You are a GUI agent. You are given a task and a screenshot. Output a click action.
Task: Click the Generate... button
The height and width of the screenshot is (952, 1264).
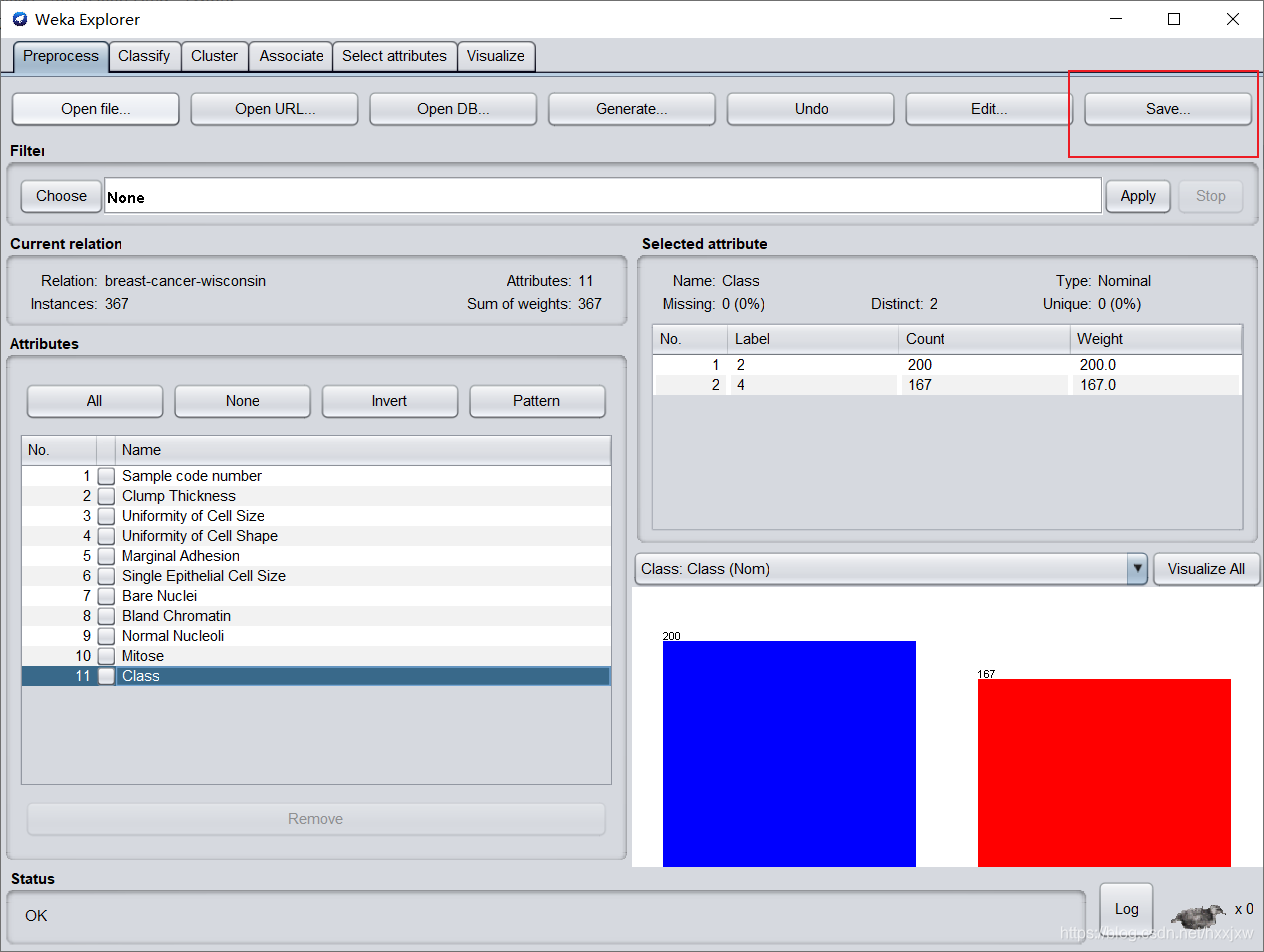[x=632, y=109]
